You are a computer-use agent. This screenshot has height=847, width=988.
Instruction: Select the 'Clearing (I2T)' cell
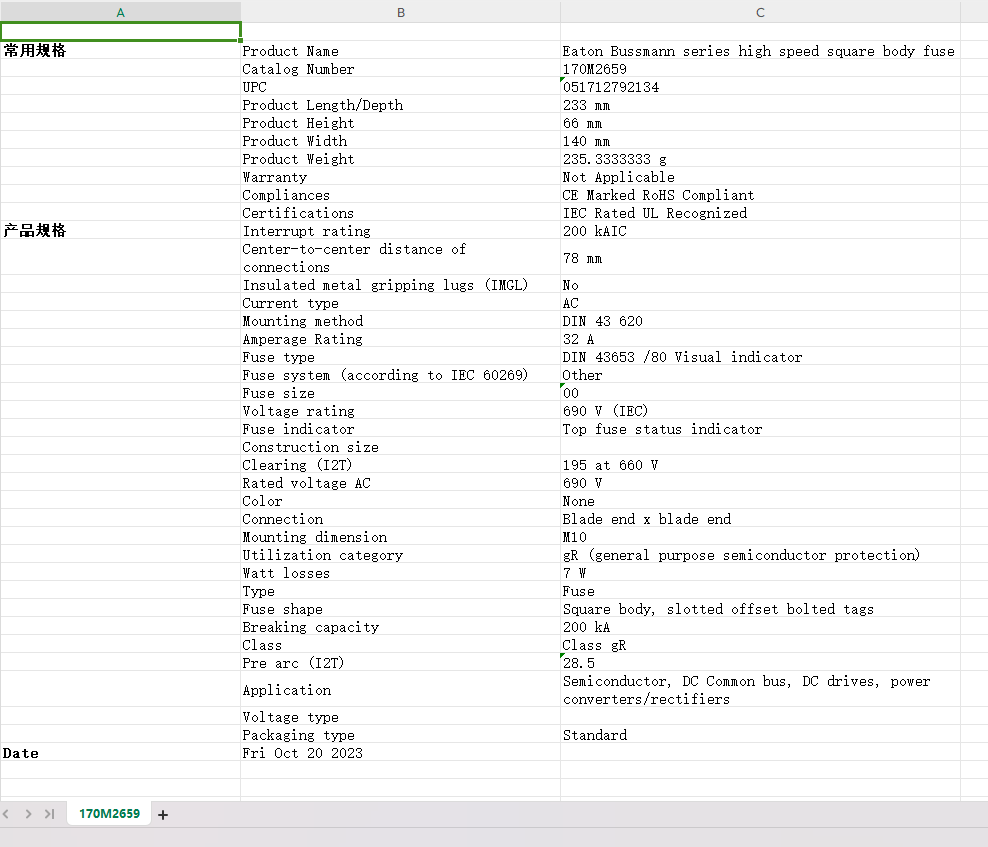401,465
